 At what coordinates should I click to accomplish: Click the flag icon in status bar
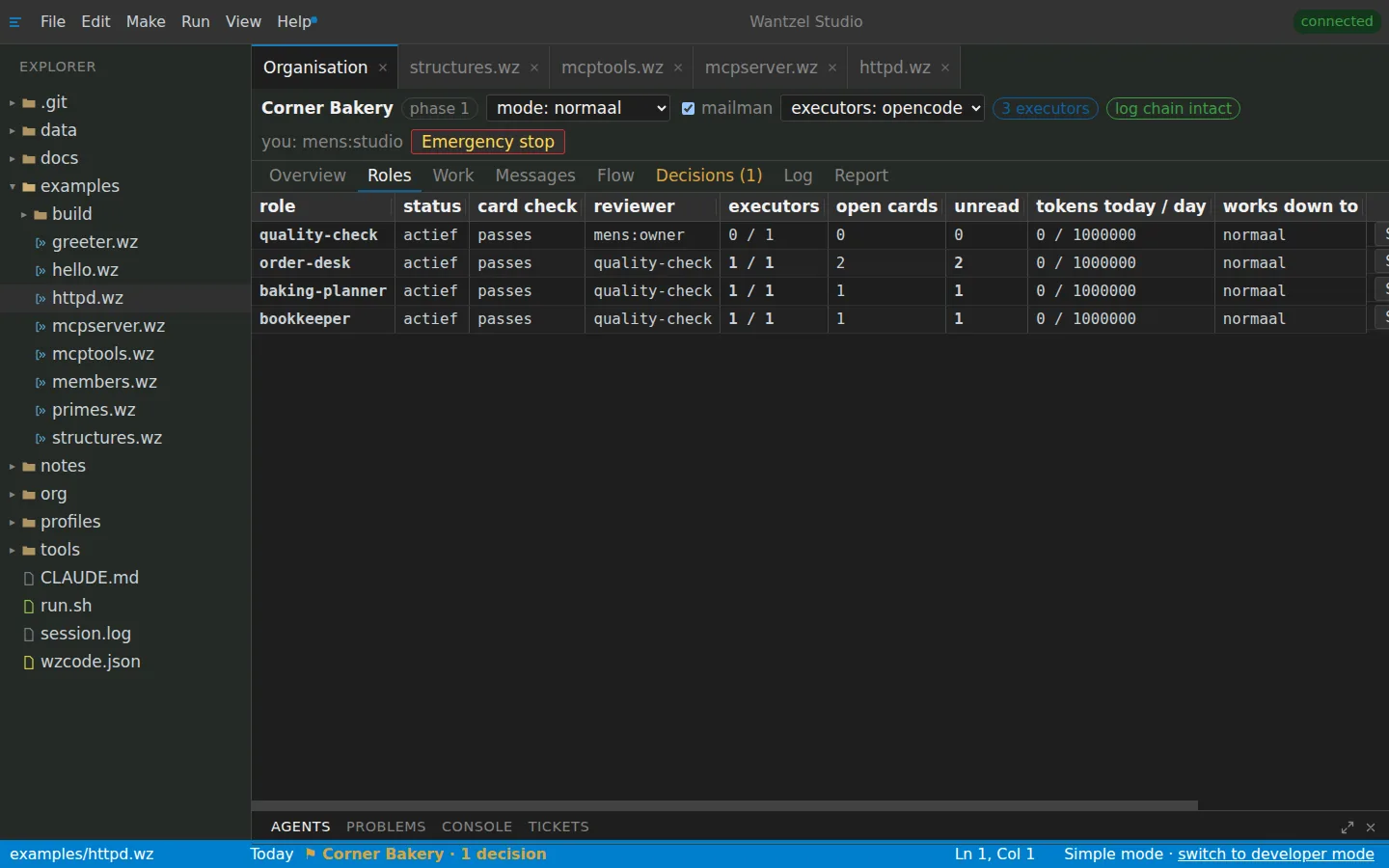(311, 854)
